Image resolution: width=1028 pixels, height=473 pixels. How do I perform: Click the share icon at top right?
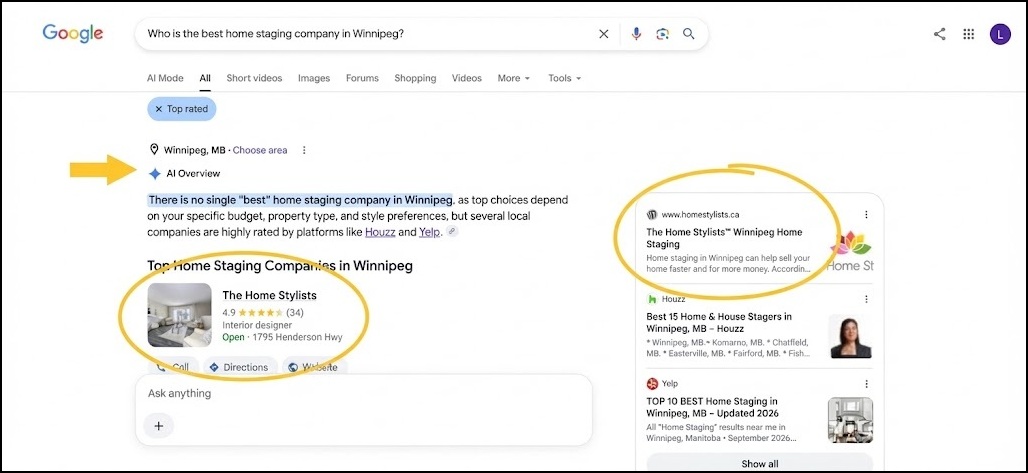(939, 34)
